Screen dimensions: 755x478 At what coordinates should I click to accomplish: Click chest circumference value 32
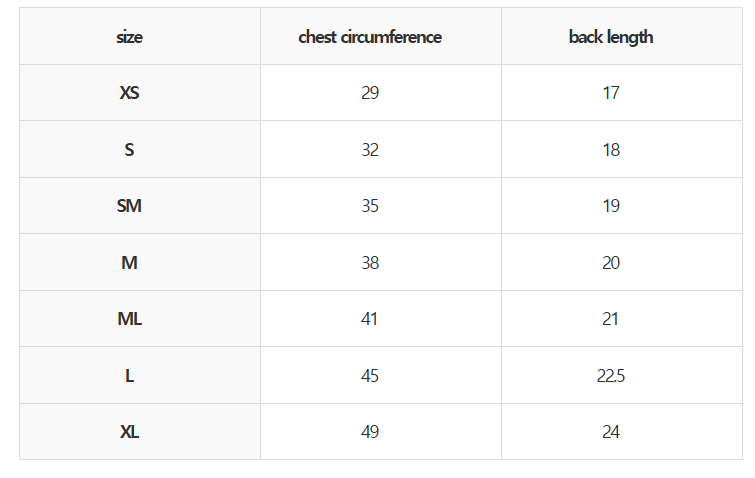click(370, 150)
